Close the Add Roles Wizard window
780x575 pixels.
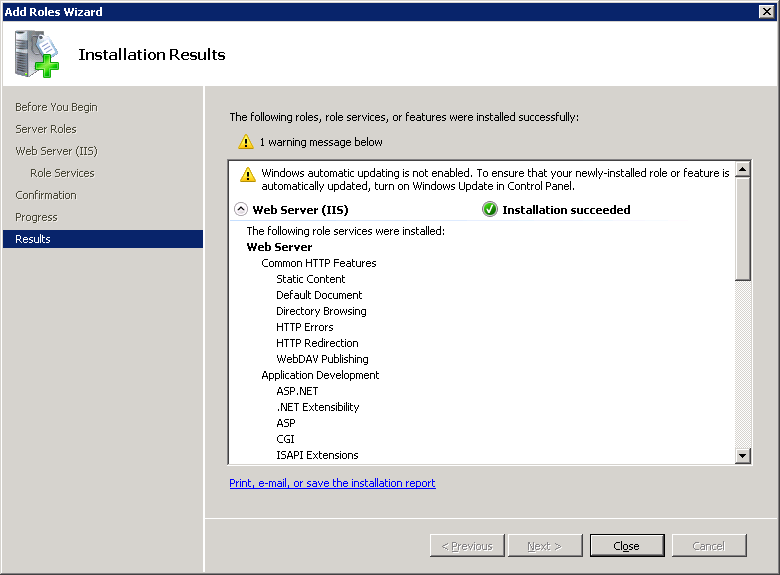click(767, 11)
